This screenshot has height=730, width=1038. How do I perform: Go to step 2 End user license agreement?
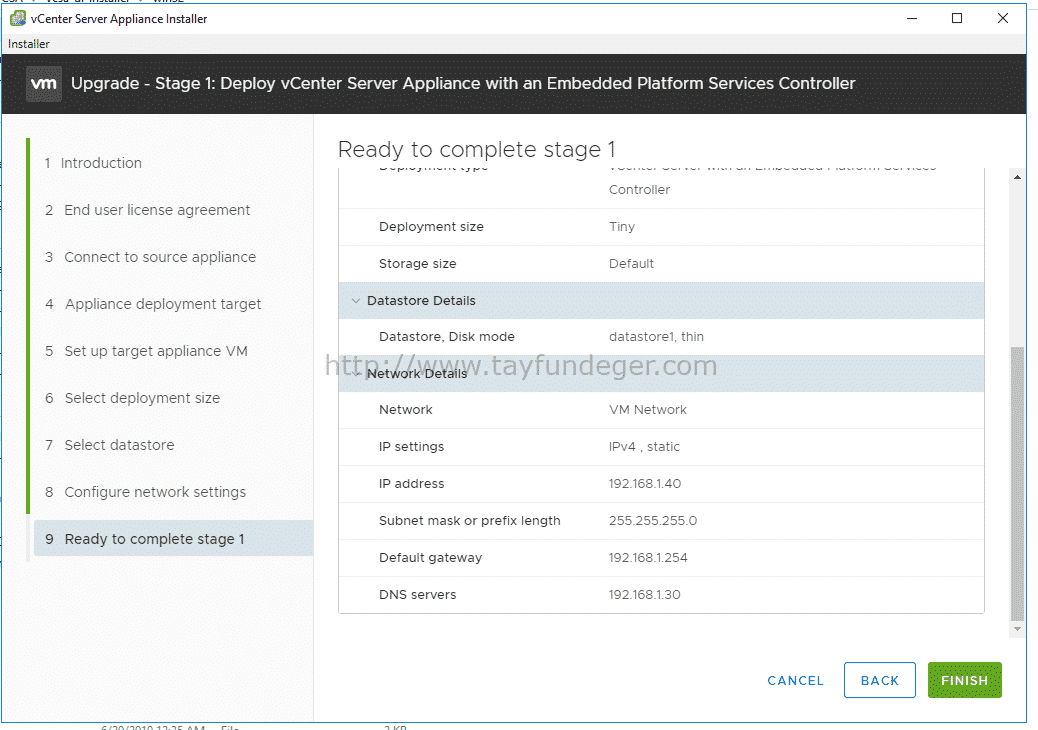(x=148, y=210)
